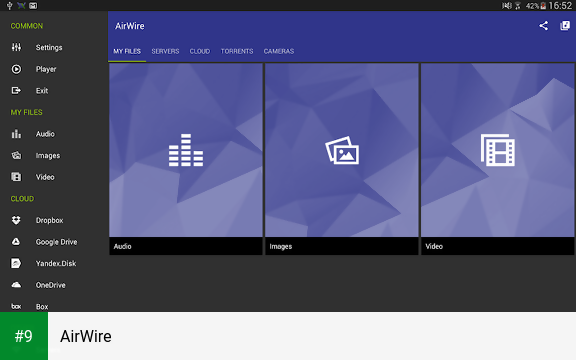This screenshot has width=576, height=360.
Task: Select the Settings label in sidebar
Action: tap(49, 47)
